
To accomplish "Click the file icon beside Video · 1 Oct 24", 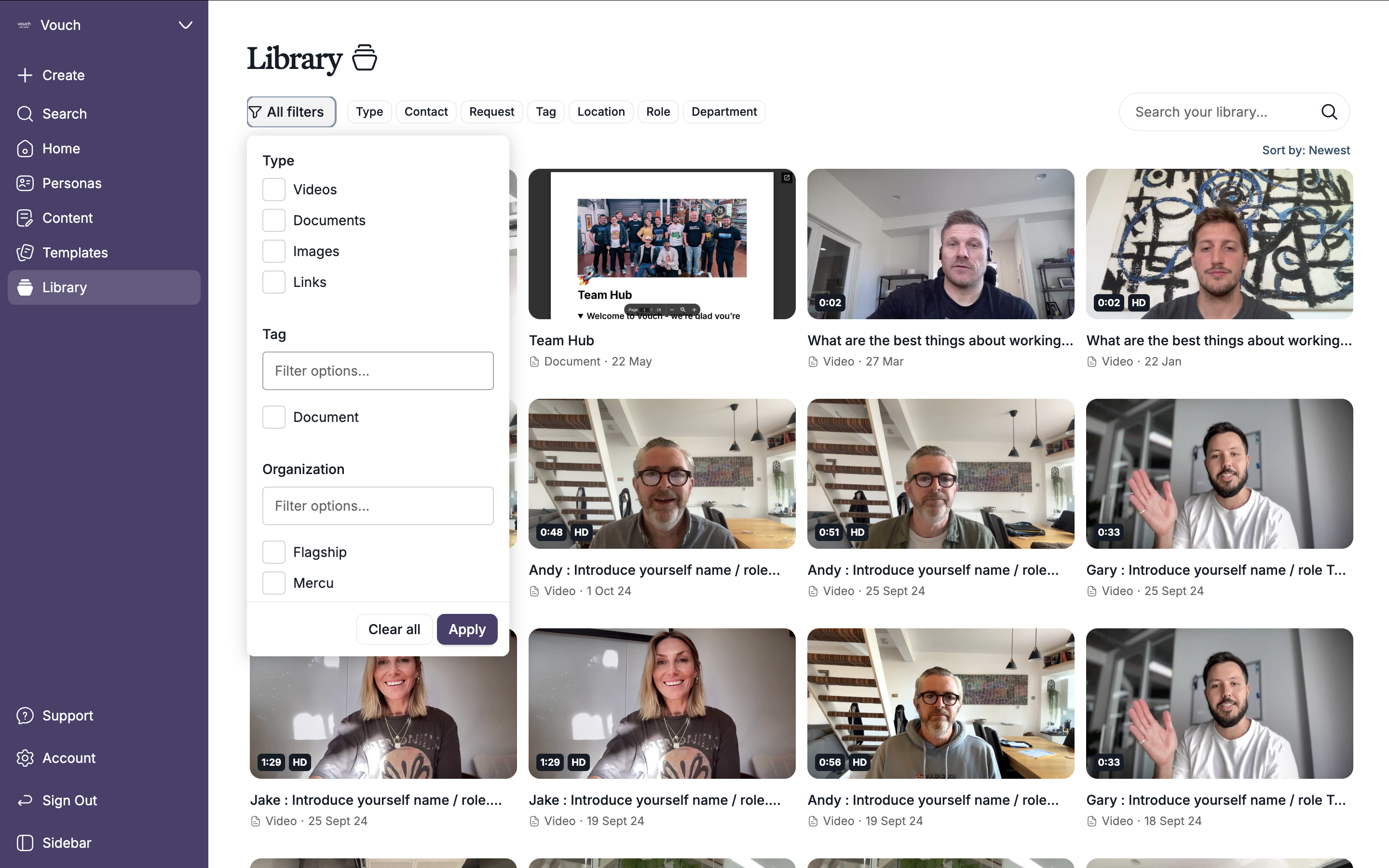I will (534, 591).
